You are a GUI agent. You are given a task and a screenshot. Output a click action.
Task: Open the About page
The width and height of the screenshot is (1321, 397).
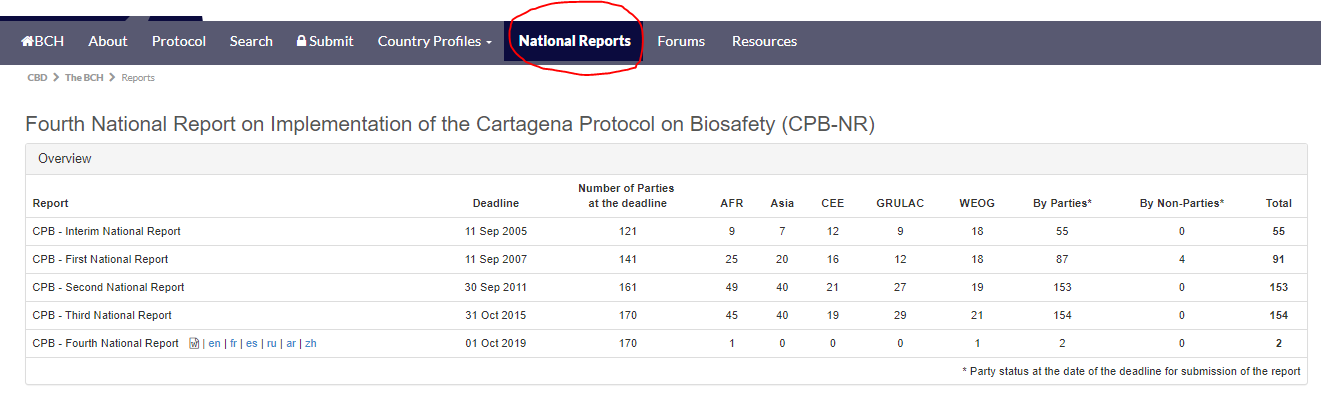[108, 41]
